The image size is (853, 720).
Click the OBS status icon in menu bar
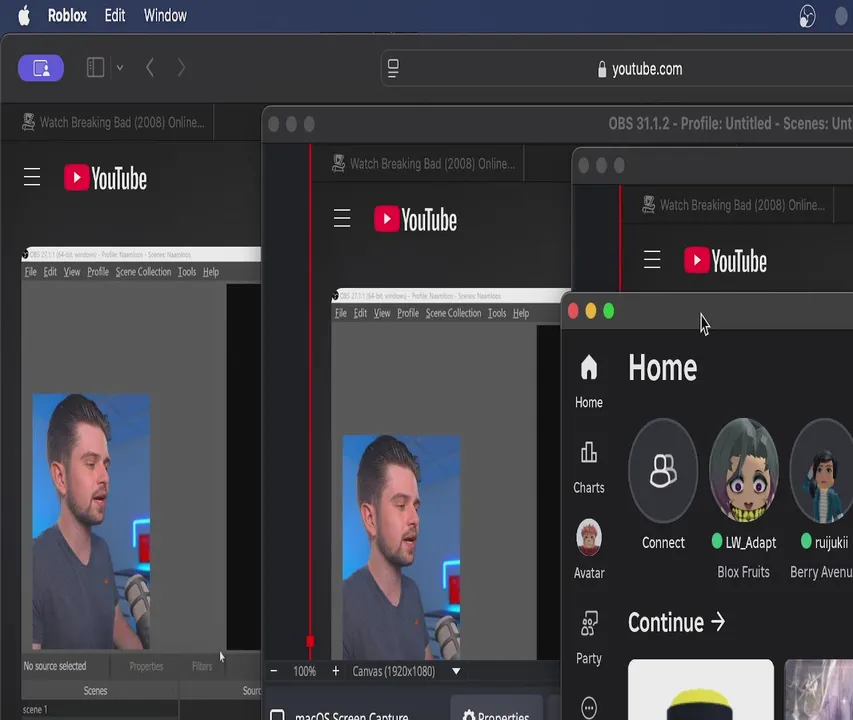click(x=807, y=16)
